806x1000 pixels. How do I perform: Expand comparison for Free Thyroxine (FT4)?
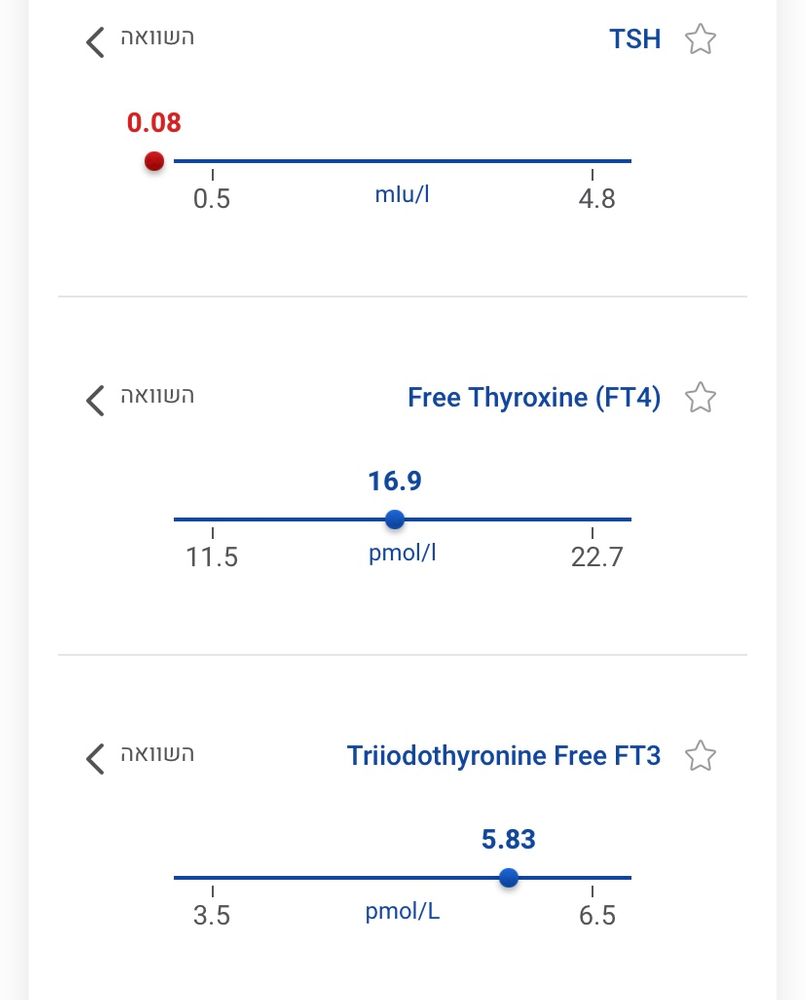click(96, 399)
